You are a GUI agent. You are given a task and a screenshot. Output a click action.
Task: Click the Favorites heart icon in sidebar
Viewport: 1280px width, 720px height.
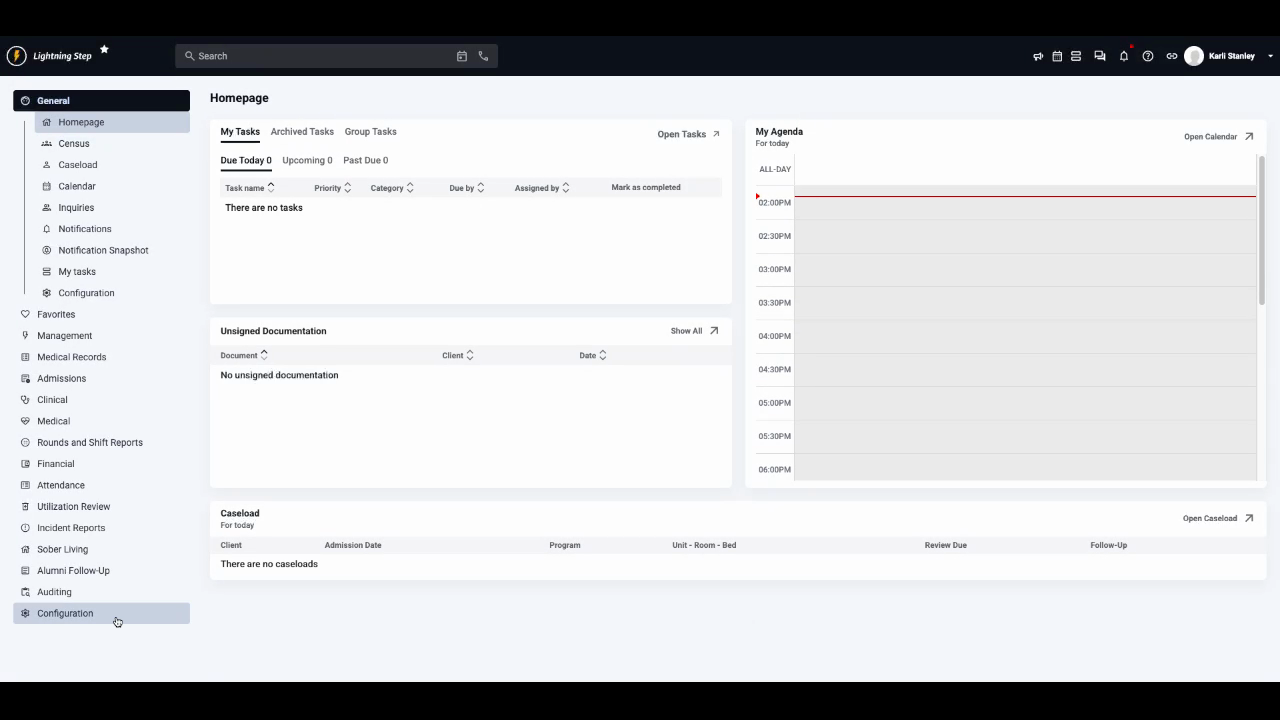pos(24,314)
